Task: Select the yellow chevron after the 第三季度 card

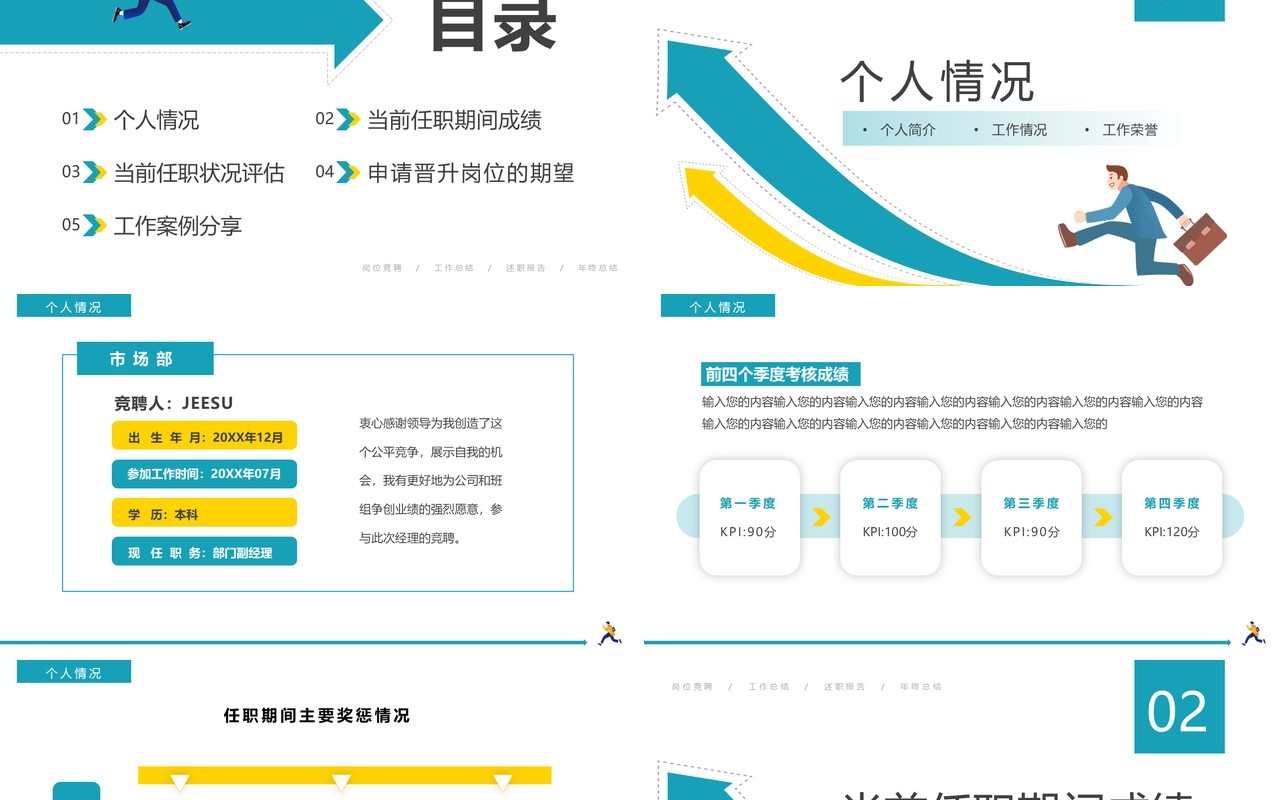Action: point(1103,517)
